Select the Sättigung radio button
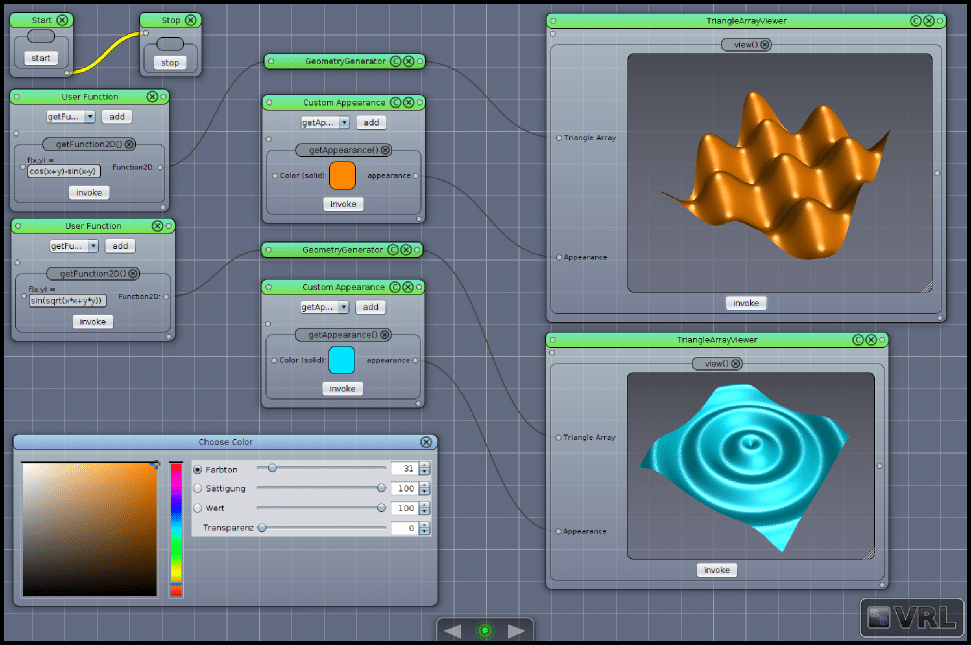971x645 pixels. coord(197,488)
